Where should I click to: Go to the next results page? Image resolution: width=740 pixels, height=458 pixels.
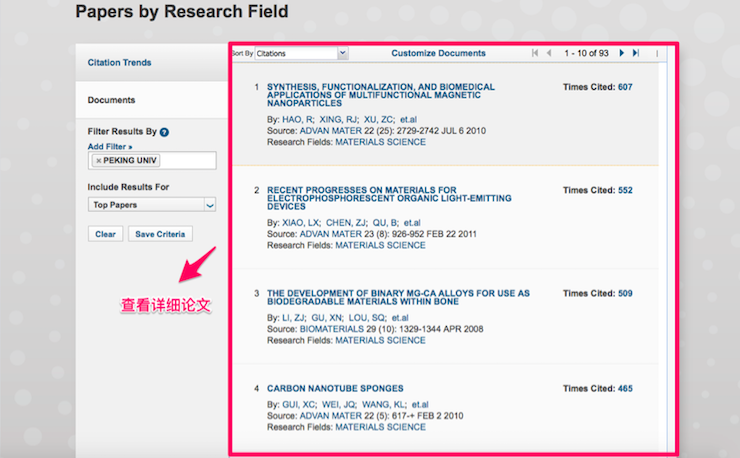[x=622, y=53]
